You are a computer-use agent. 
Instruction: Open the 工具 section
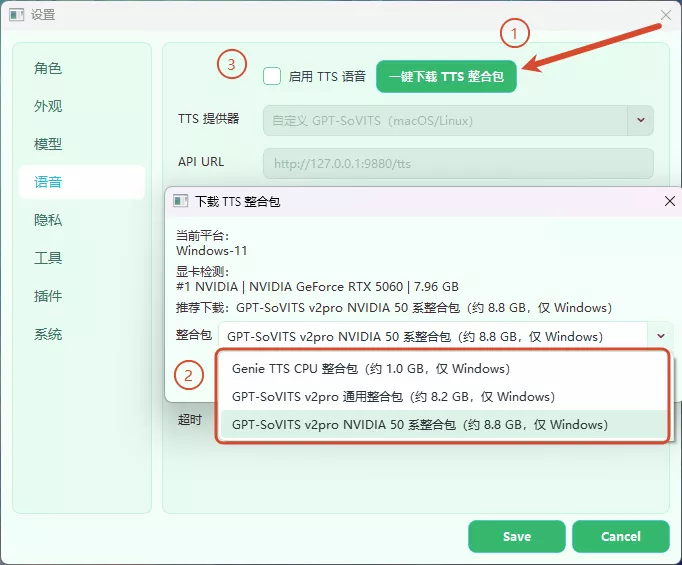coord(82,258)
